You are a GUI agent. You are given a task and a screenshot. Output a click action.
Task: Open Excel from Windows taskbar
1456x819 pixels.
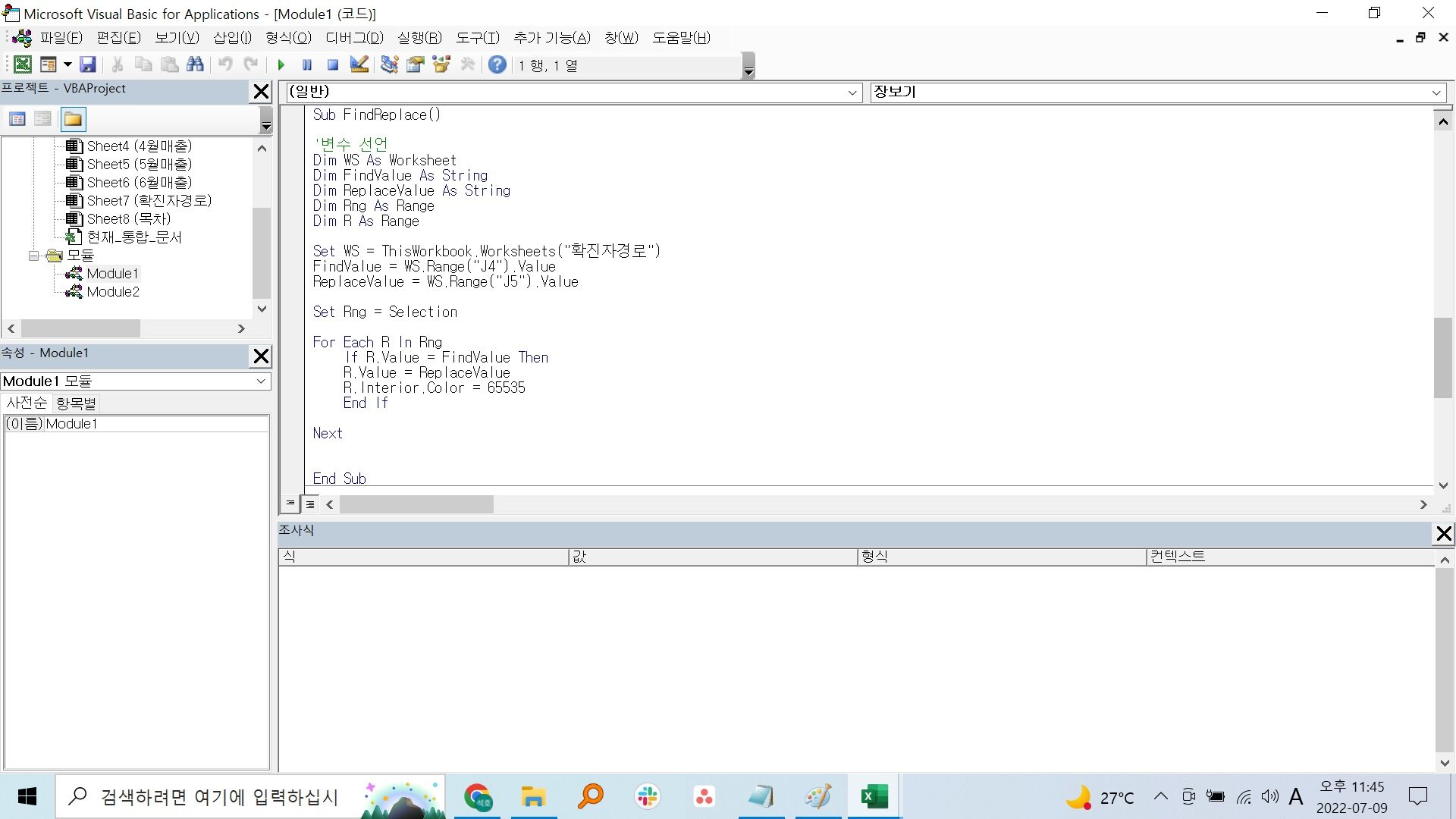874,797
